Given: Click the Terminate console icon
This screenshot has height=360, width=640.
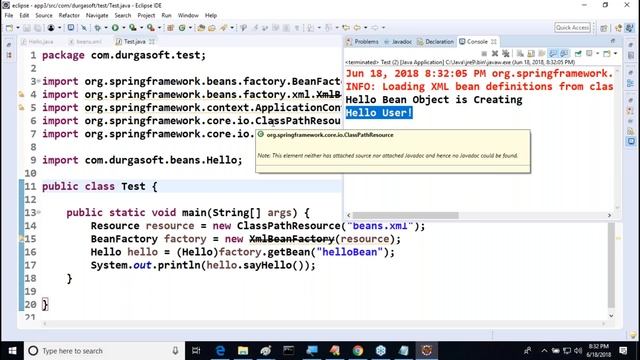Looking at the screenshot, I should tap(484, 53).
